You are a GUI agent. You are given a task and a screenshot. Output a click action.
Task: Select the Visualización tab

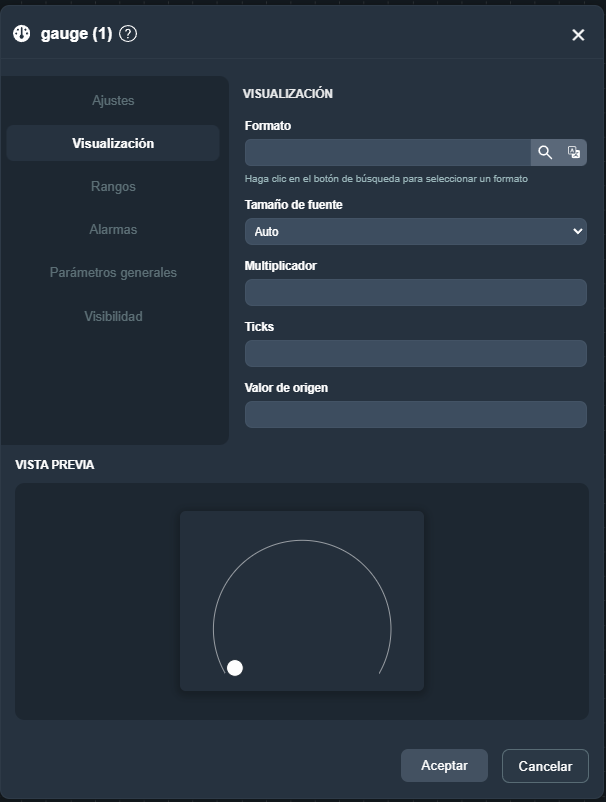tap(113, 144)
